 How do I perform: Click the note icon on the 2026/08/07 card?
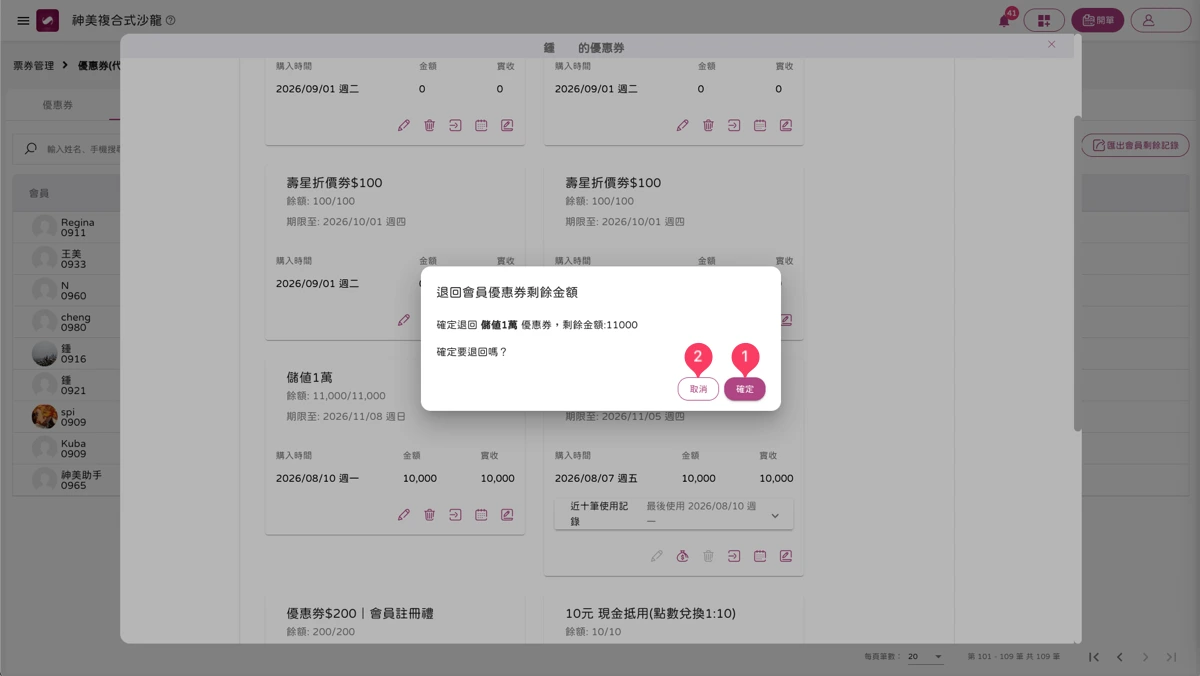[786, 556]
